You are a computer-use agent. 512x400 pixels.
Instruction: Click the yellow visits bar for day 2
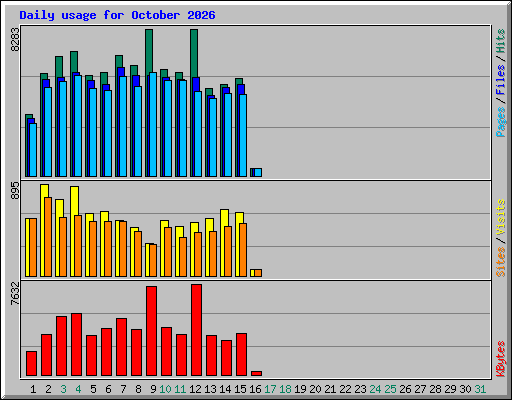click(x=45, y=191)
